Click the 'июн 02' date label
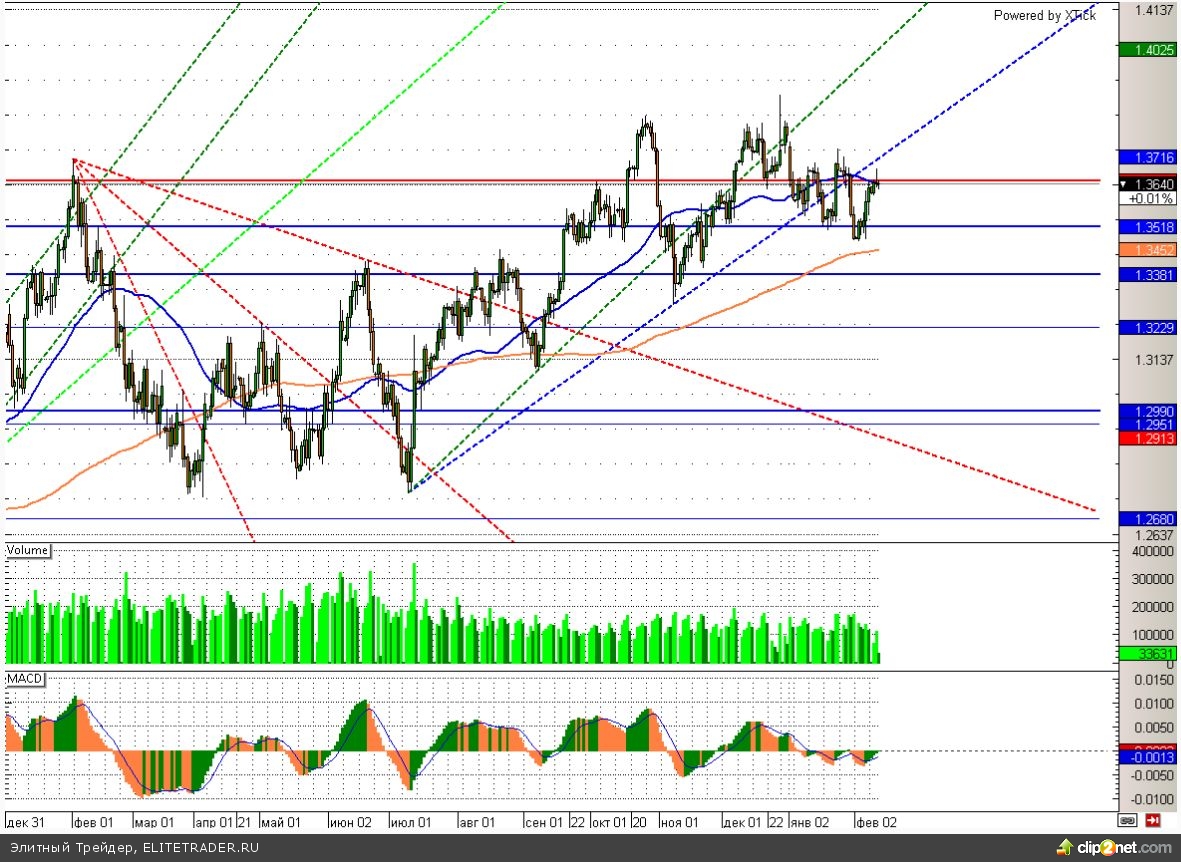The width and height of the screenshot is (1181, 862). (351, 822)
